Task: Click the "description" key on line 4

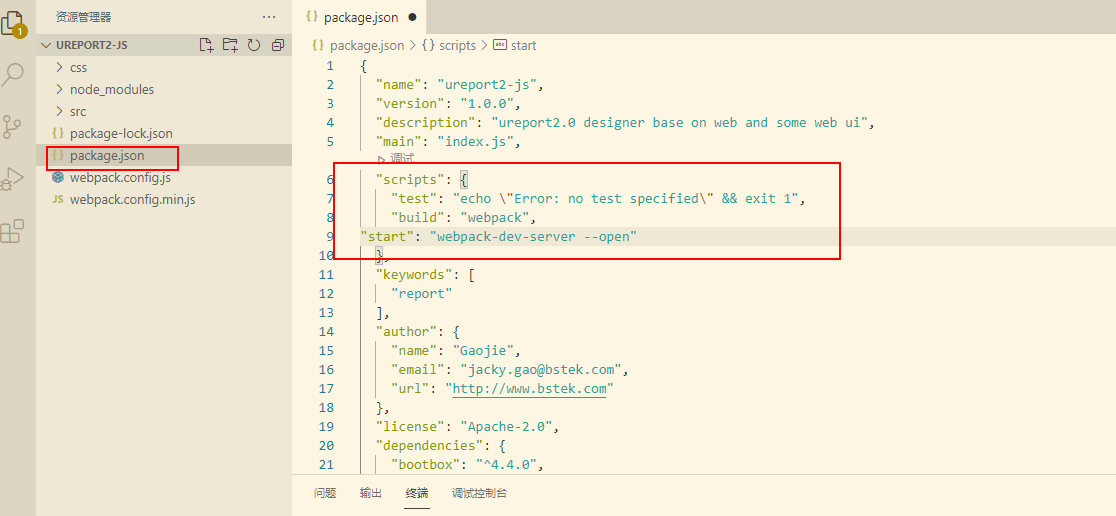Action: point(427,122)
